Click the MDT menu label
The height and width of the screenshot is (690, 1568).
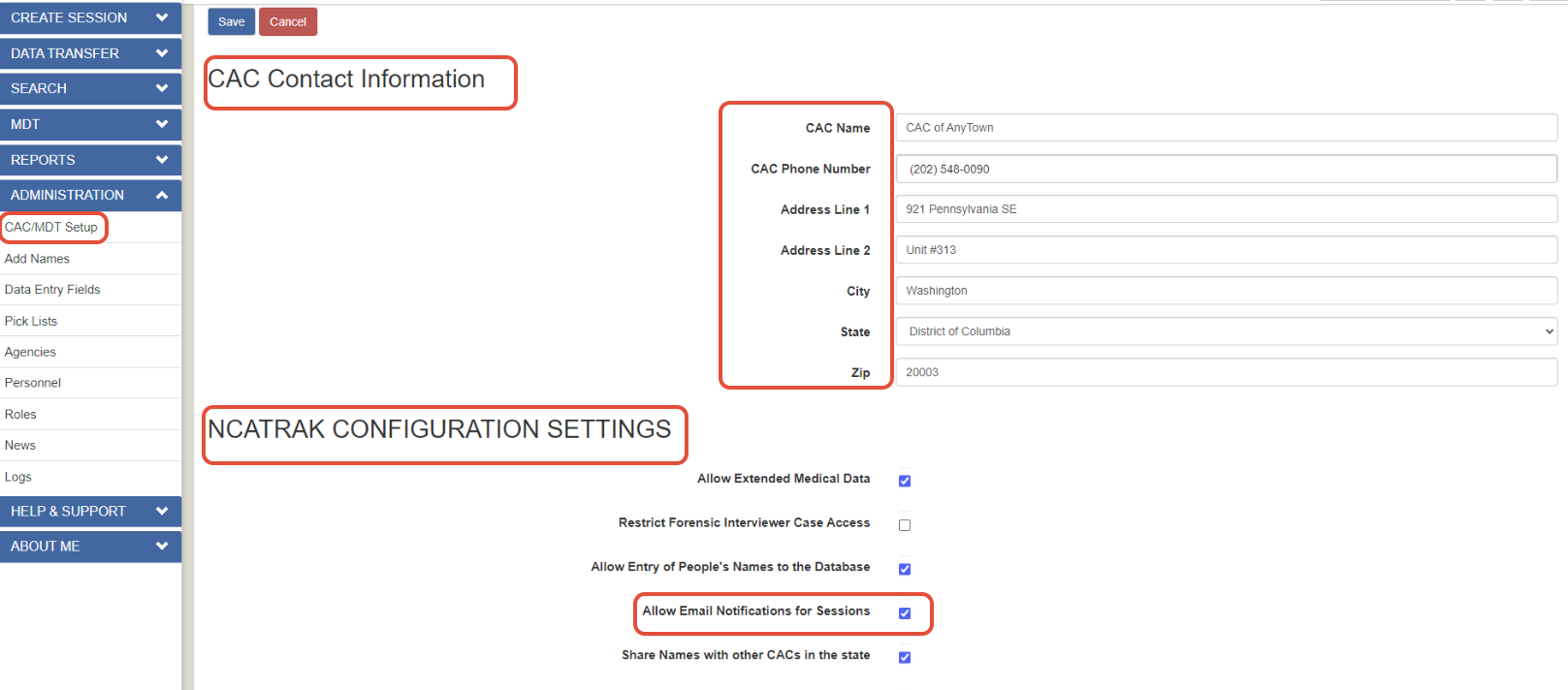coord(25,124)
